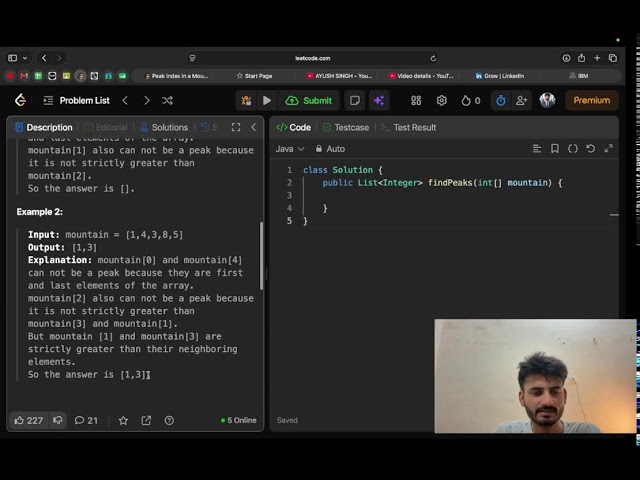Viewport: 640px width, 480px height.
Task: Go to next problem arrow
Action: point(147,100)
